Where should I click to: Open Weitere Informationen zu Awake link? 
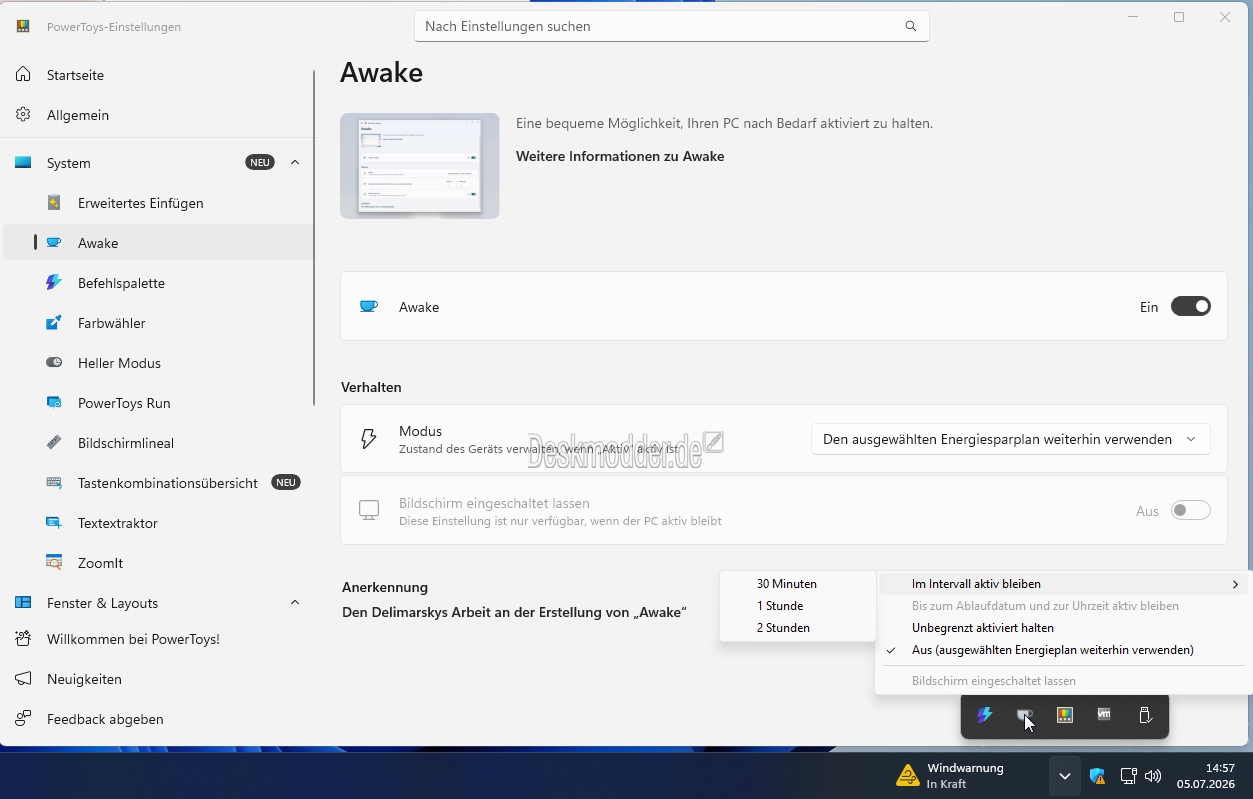tap(620, 156)
